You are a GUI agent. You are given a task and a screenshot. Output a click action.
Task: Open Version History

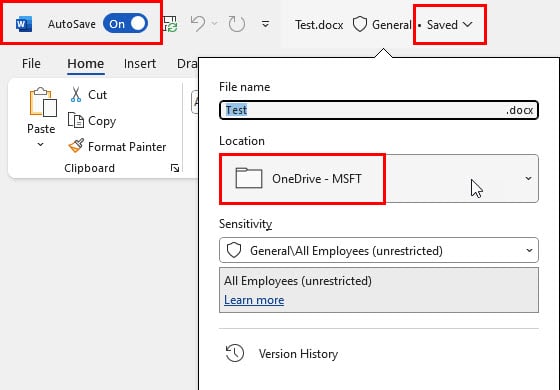pyautogui.click(x=282, y=354)
